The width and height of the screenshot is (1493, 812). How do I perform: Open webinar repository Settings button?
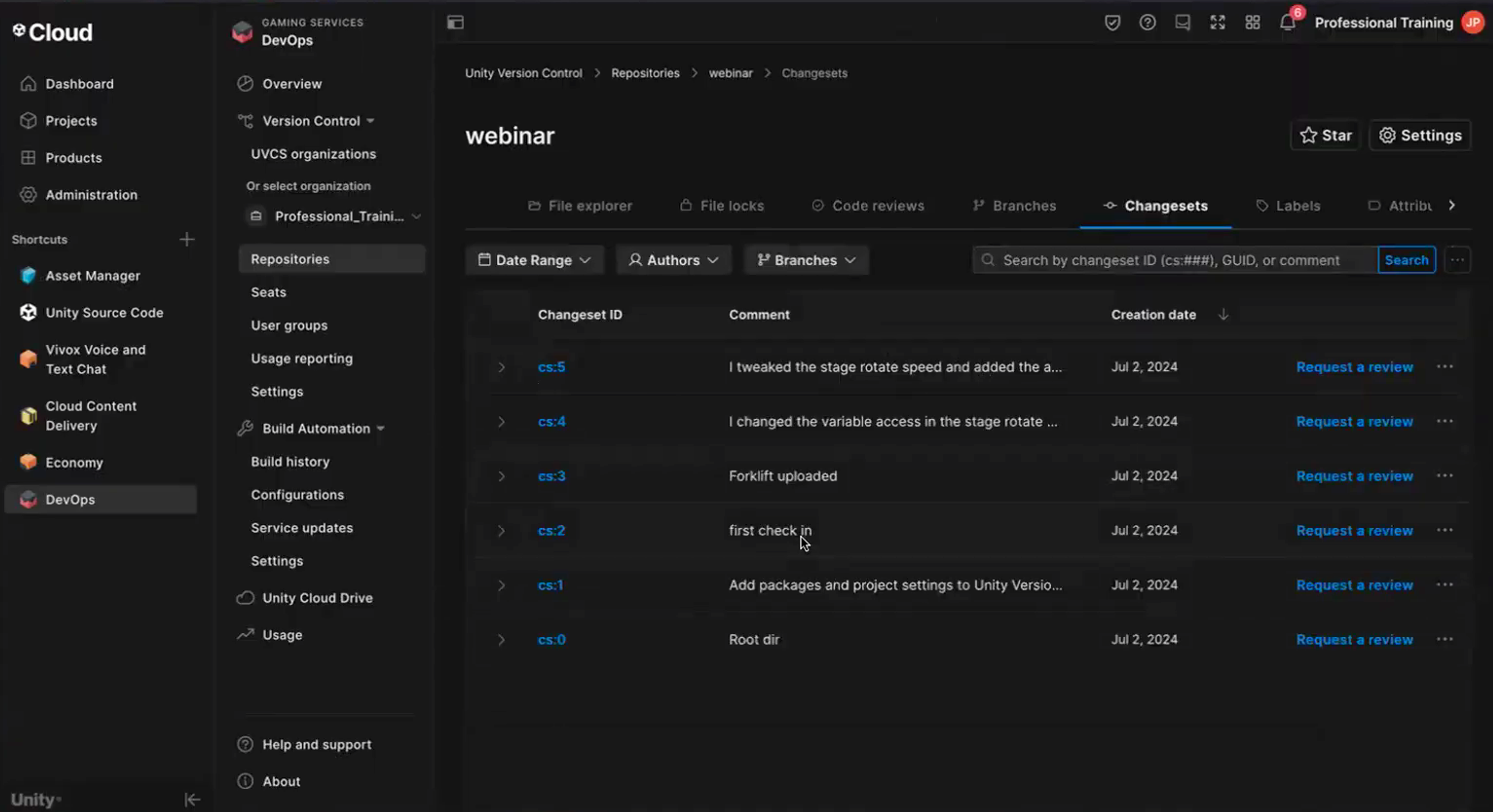[1420, 136]
